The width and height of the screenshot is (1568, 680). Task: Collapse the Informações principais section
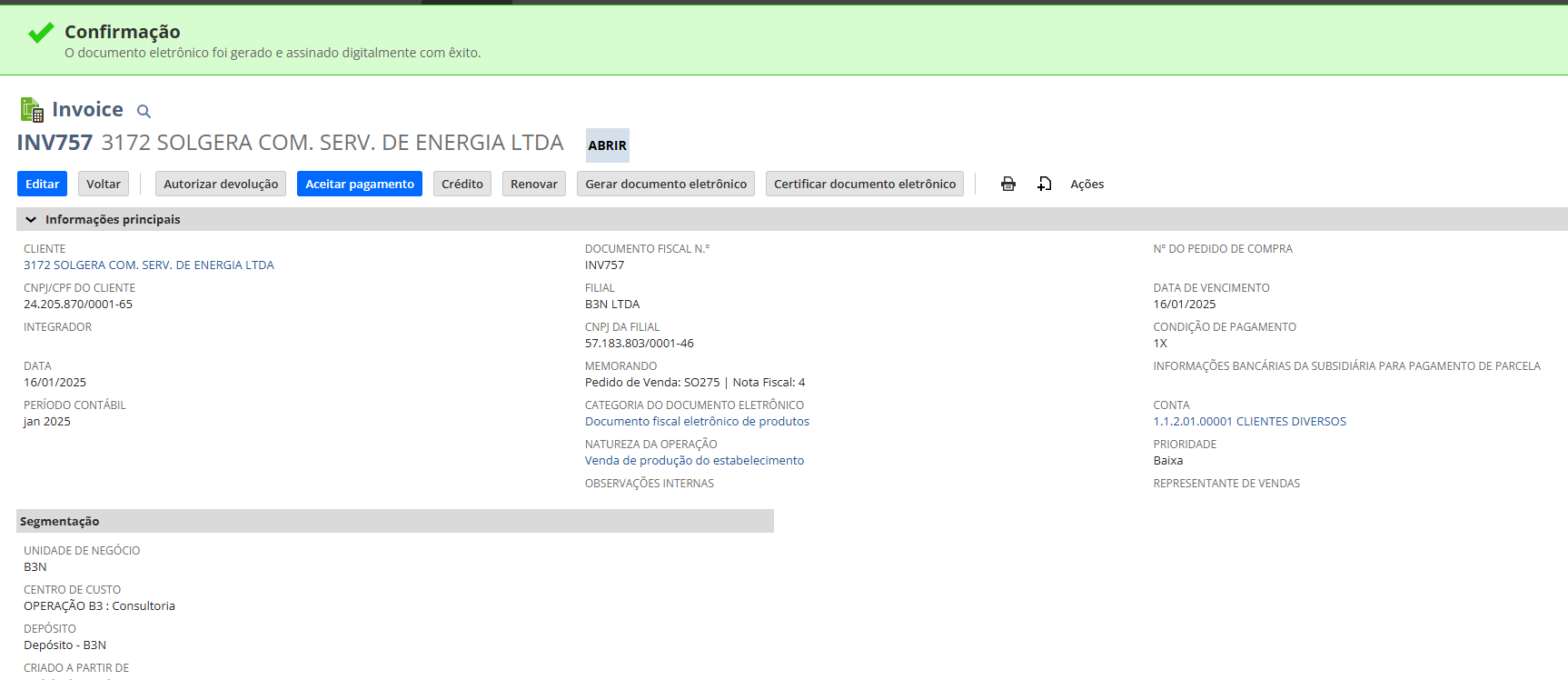(31, 219)
